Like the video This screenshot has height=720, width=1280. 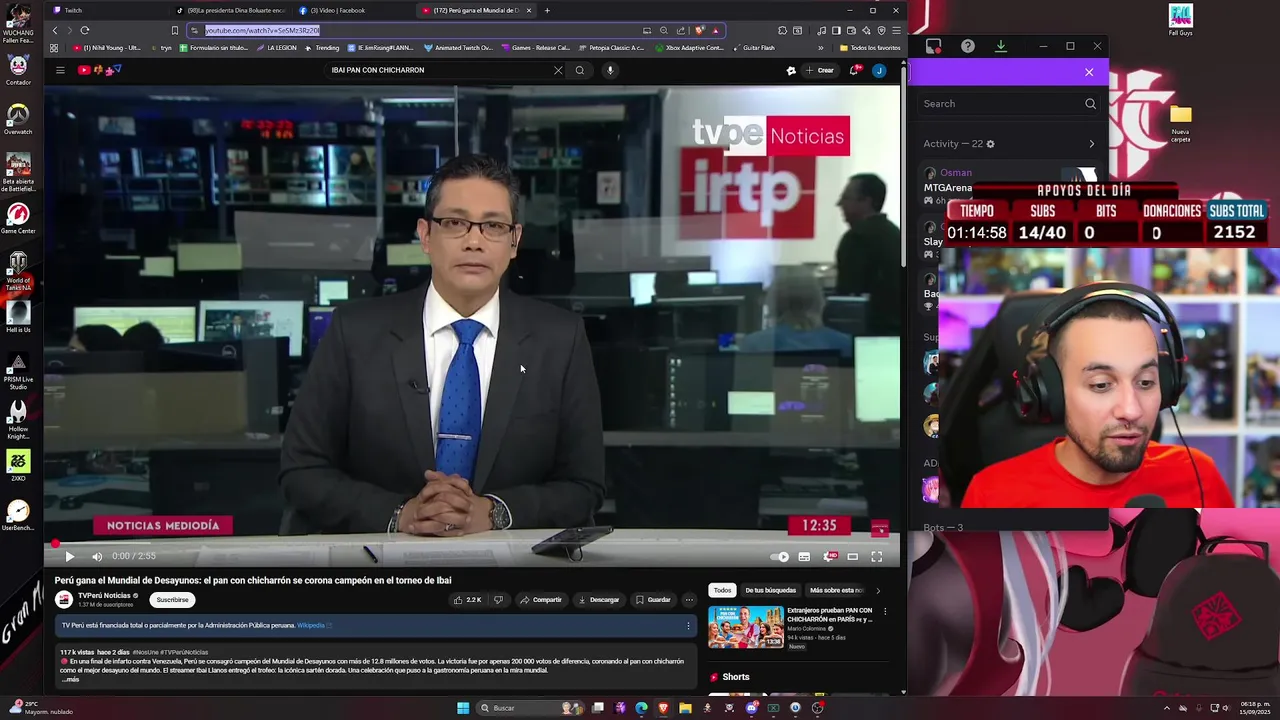click(467, 600)
